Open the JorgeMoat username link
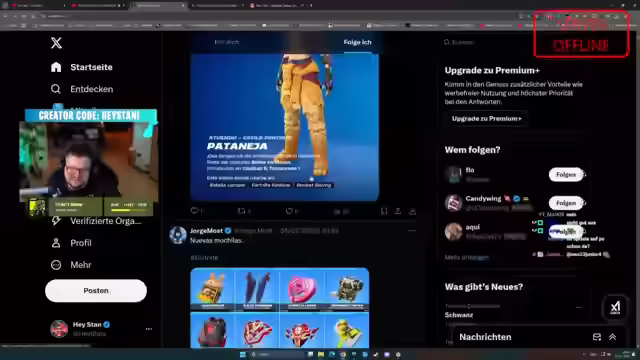 (x=207, y=231)
